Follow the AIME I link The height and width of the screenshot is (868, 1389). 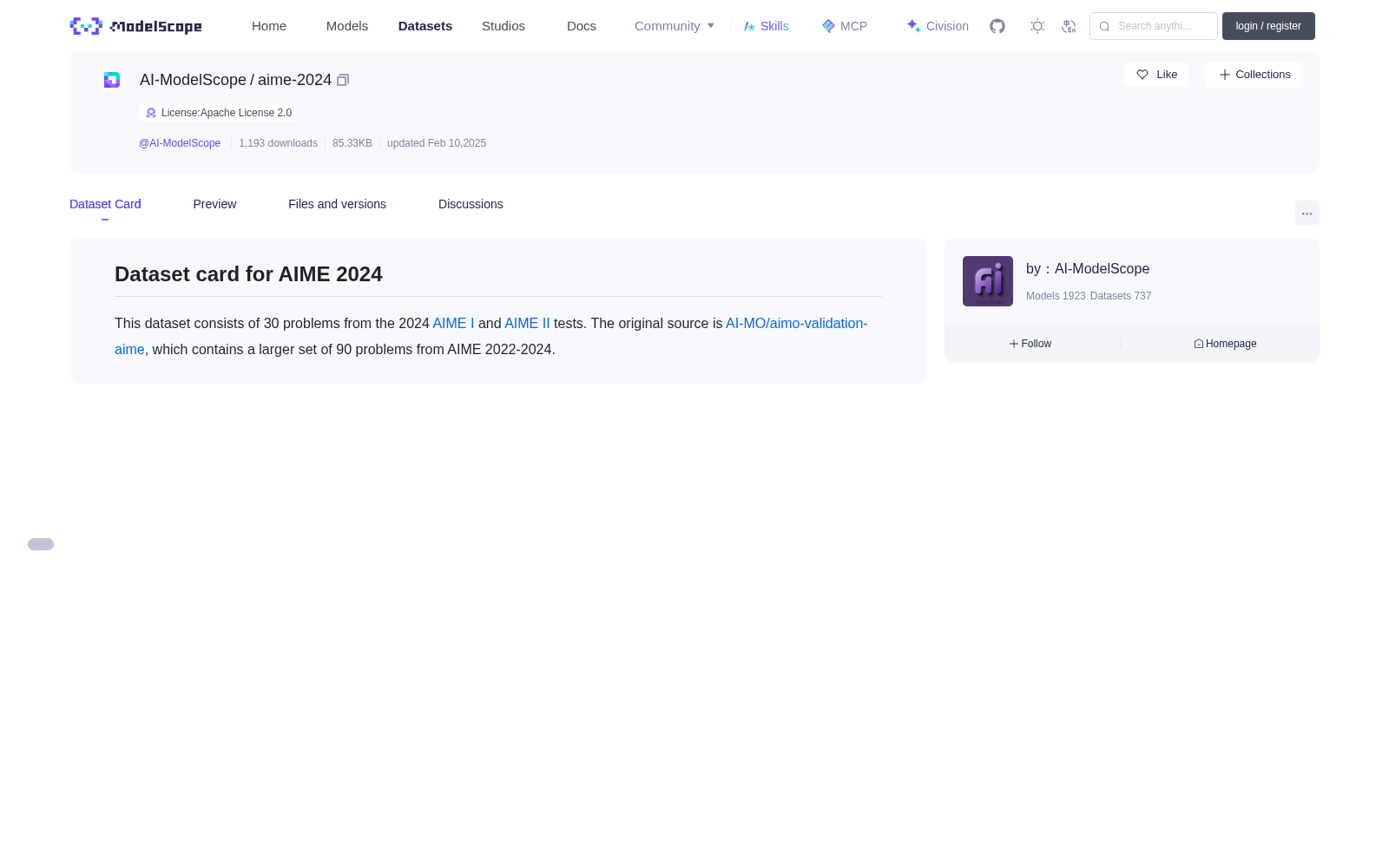click(x=453, y=323)
